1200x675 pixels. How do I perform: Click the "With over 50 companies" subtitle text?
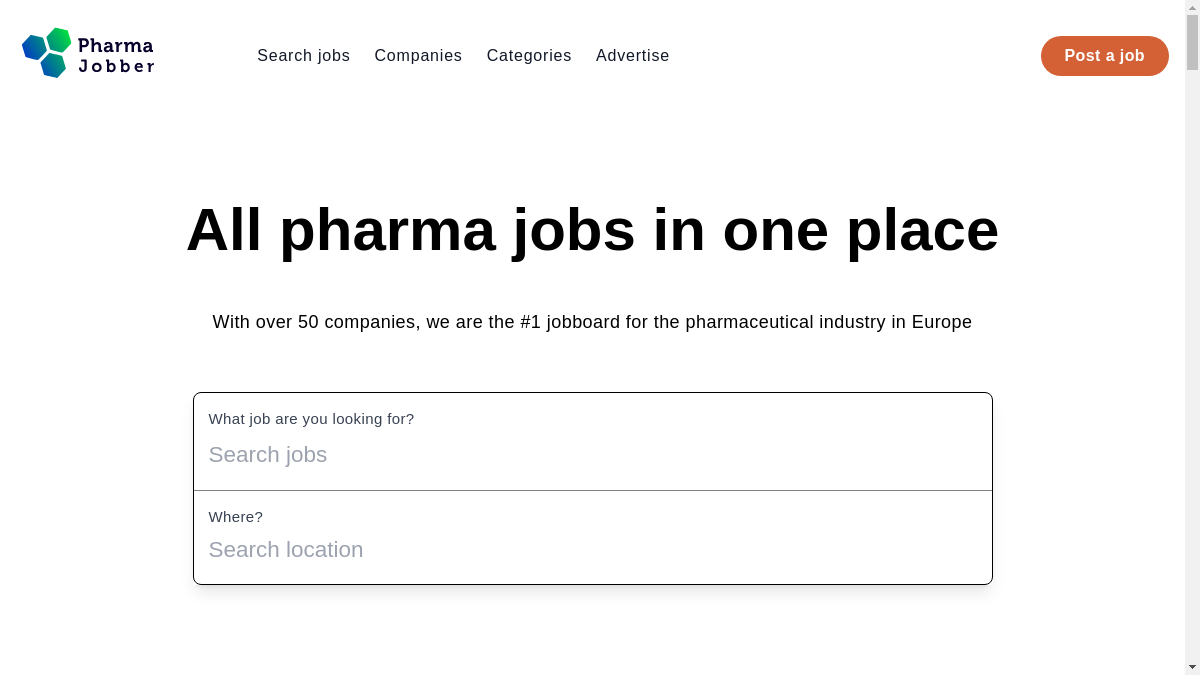click(592, 322)
